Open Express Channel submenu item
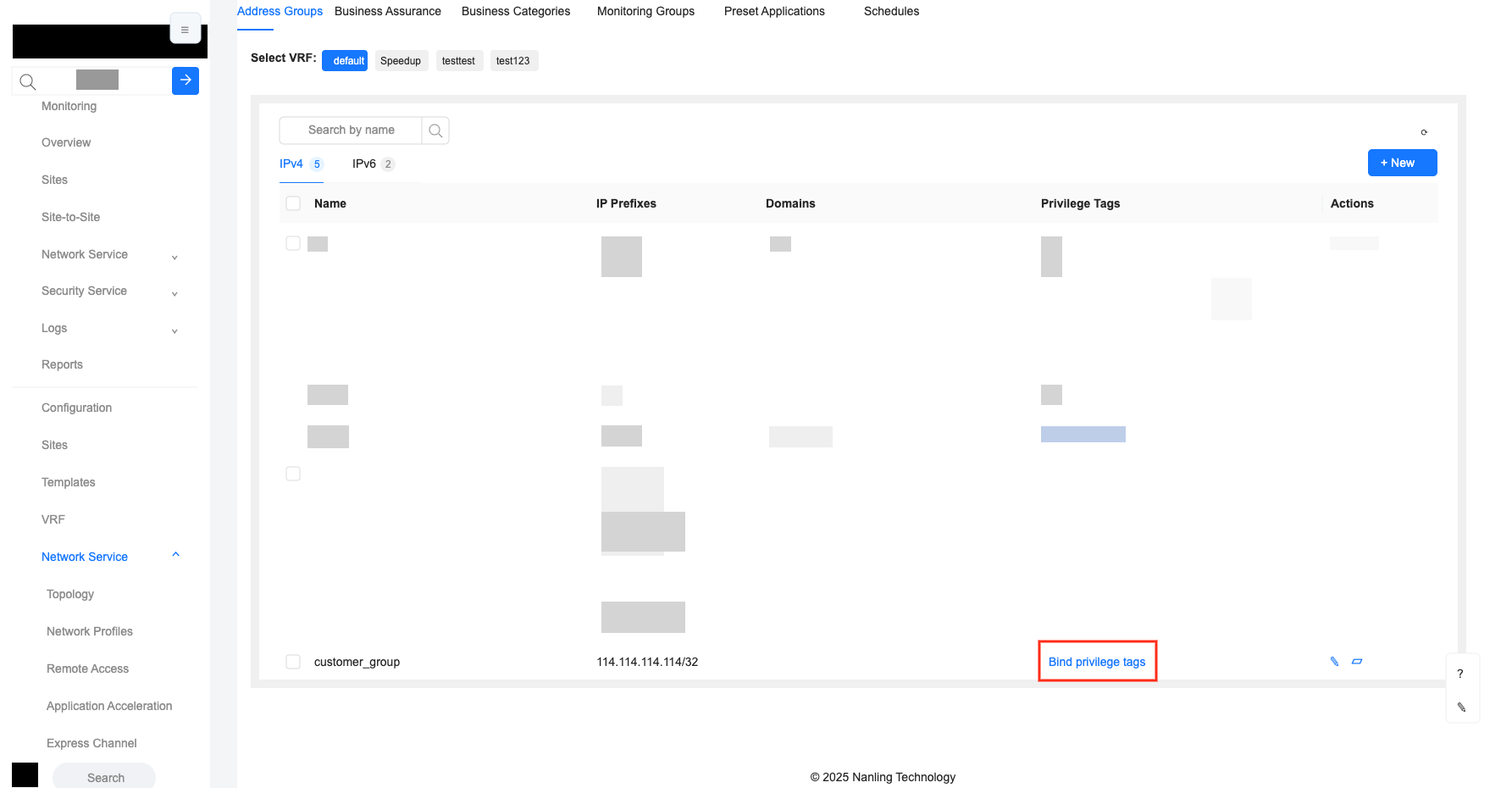 point(91,743)
